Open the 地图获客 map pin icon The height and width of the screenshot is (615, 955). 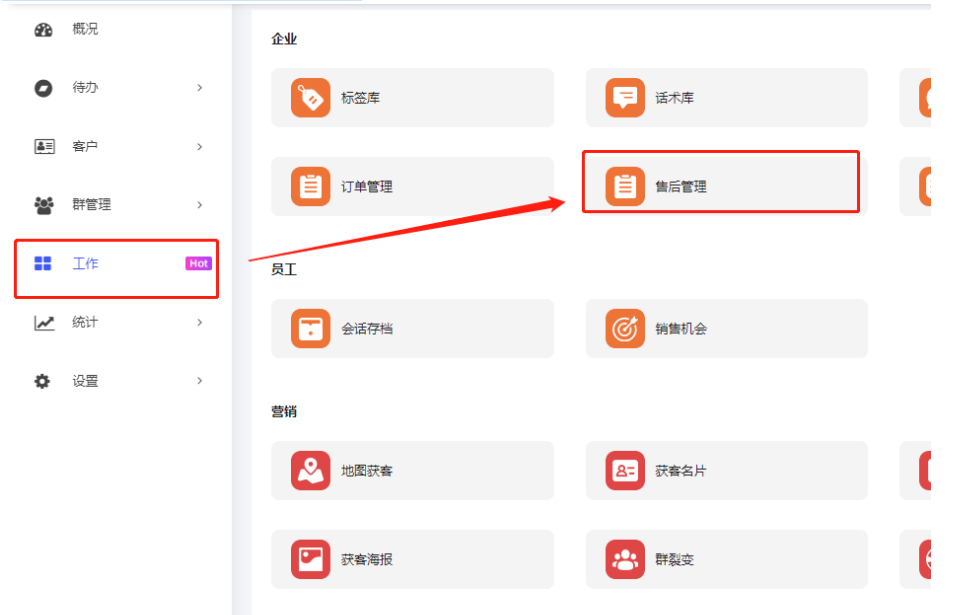tap(311, 470)
